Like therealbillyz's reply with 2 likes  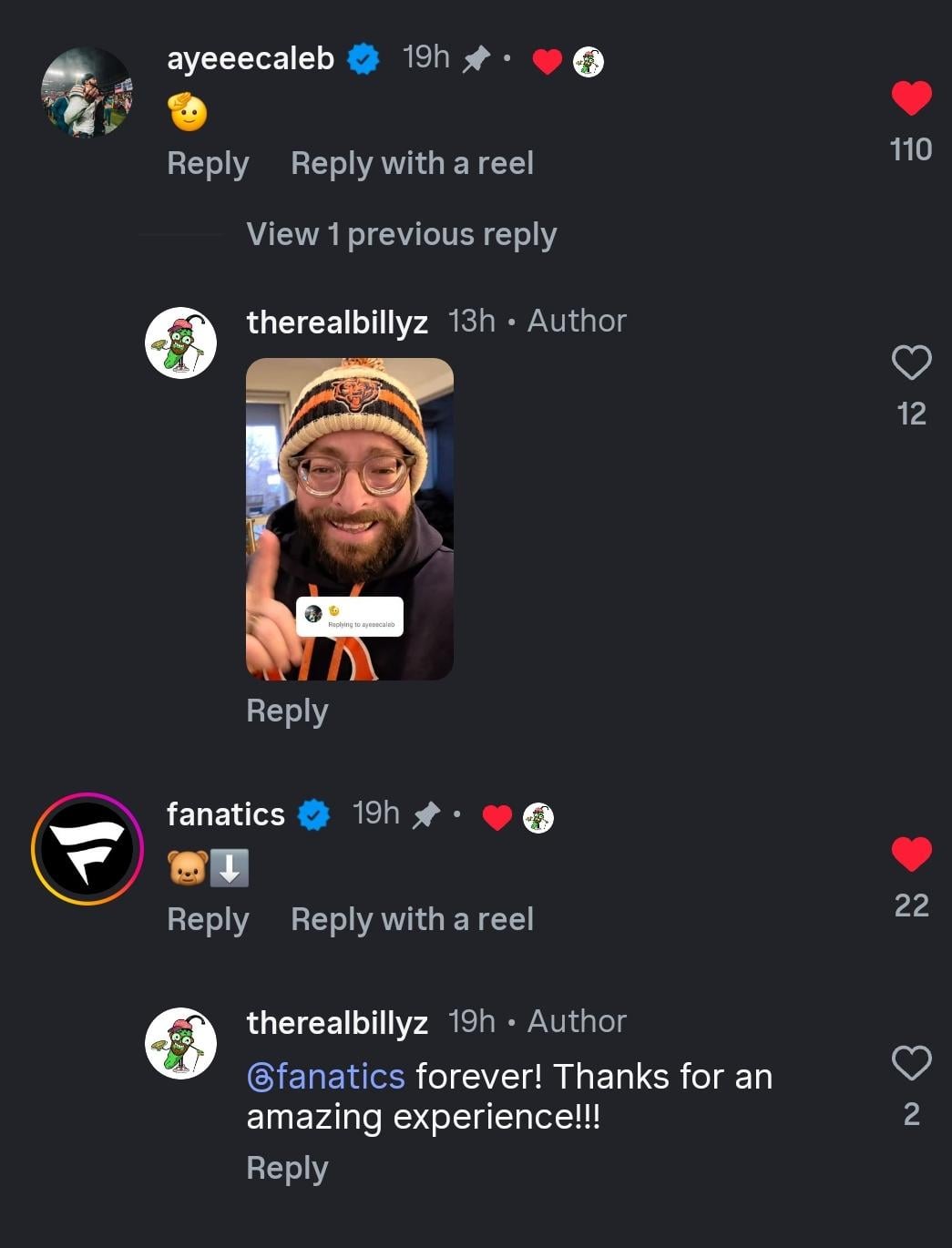(x=911, y=1063)
